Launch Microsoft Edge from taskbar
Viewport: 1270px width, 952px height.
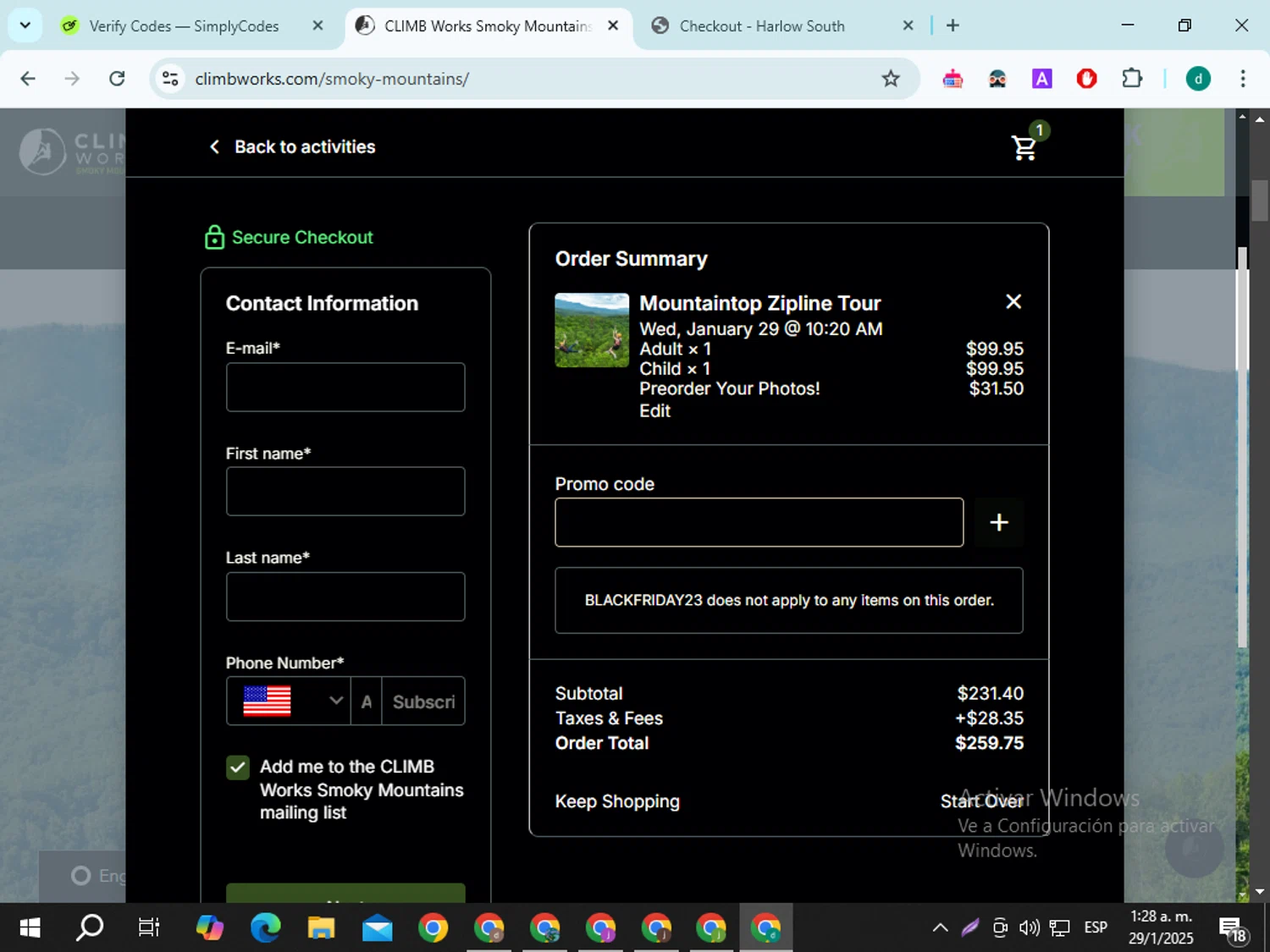(266, 928)
